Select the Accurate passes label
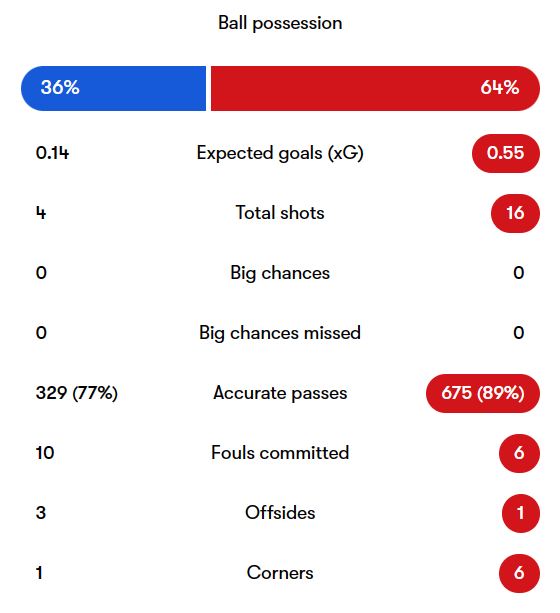 coord(280,393)
